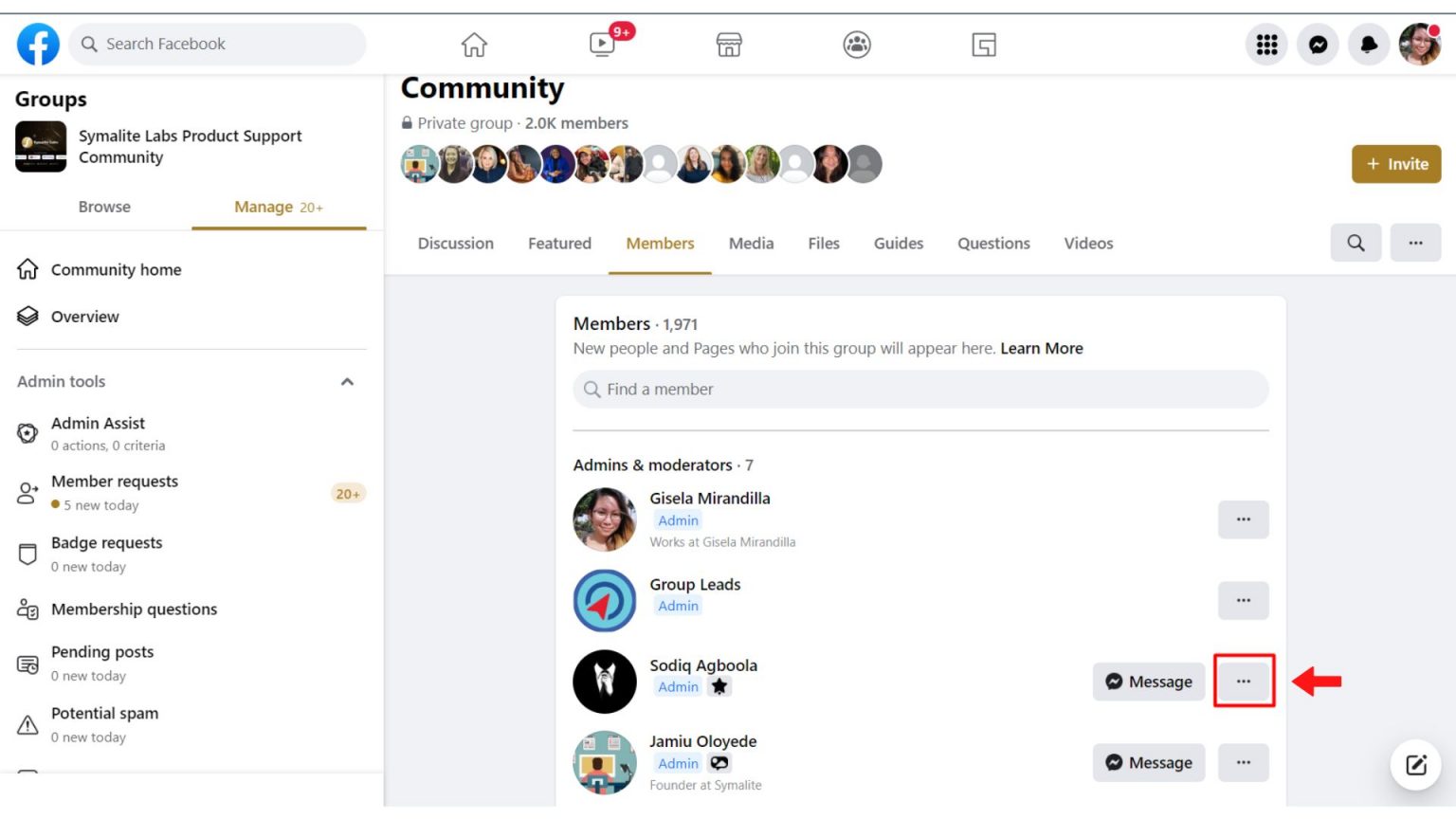Open options menu for Gisela Mirandilla
Image resolution: width=1456 pixels, height=819 pixels.
(1243, 519)
